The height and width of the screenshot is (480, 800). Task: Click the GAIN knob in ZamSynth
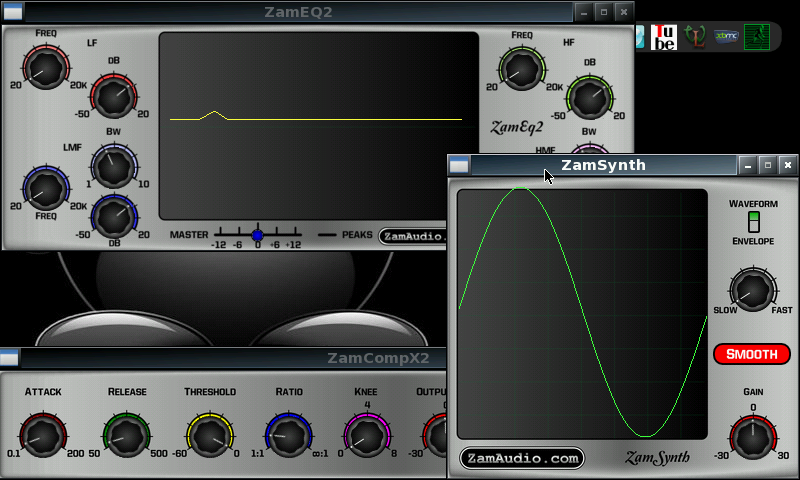pos(753,437)
